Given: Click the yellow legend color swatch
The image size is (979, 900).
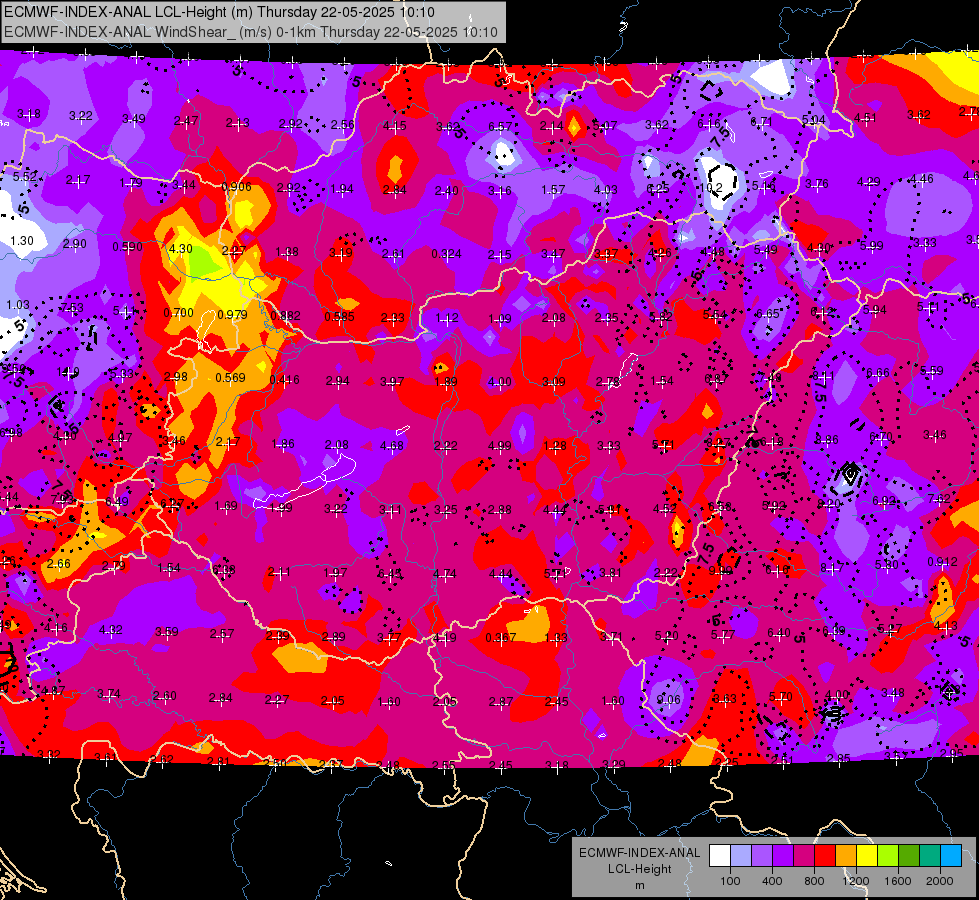Looking at the screenshot, I should coord(867,856).
